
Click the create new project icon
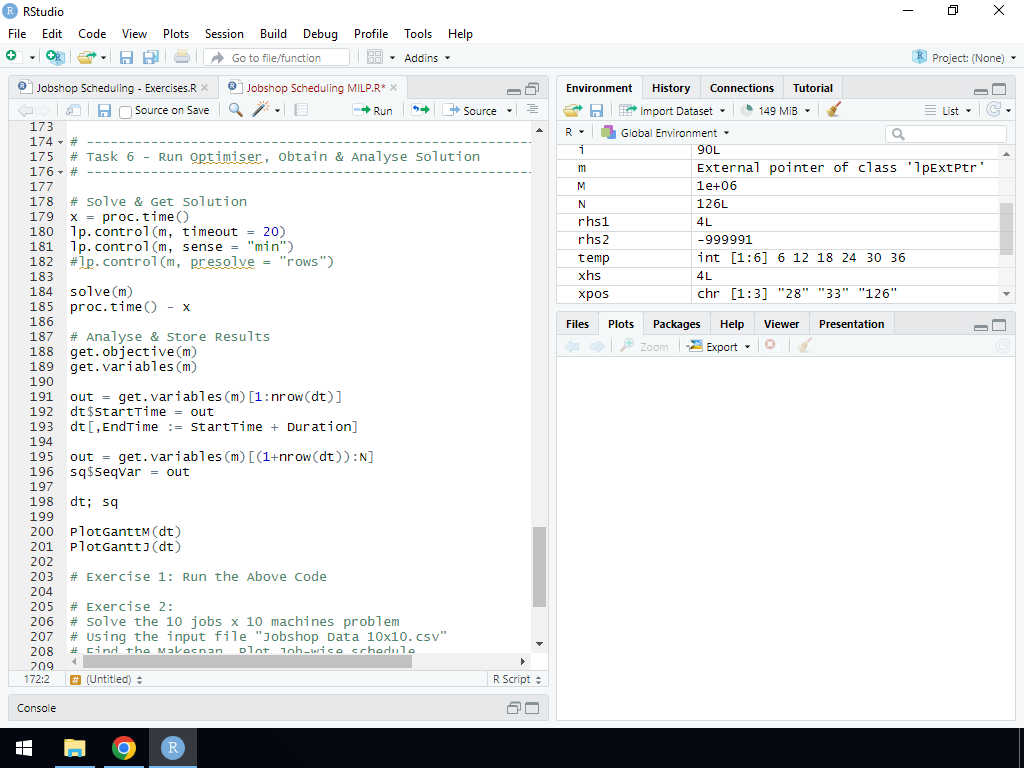click(x=55, y=58)
